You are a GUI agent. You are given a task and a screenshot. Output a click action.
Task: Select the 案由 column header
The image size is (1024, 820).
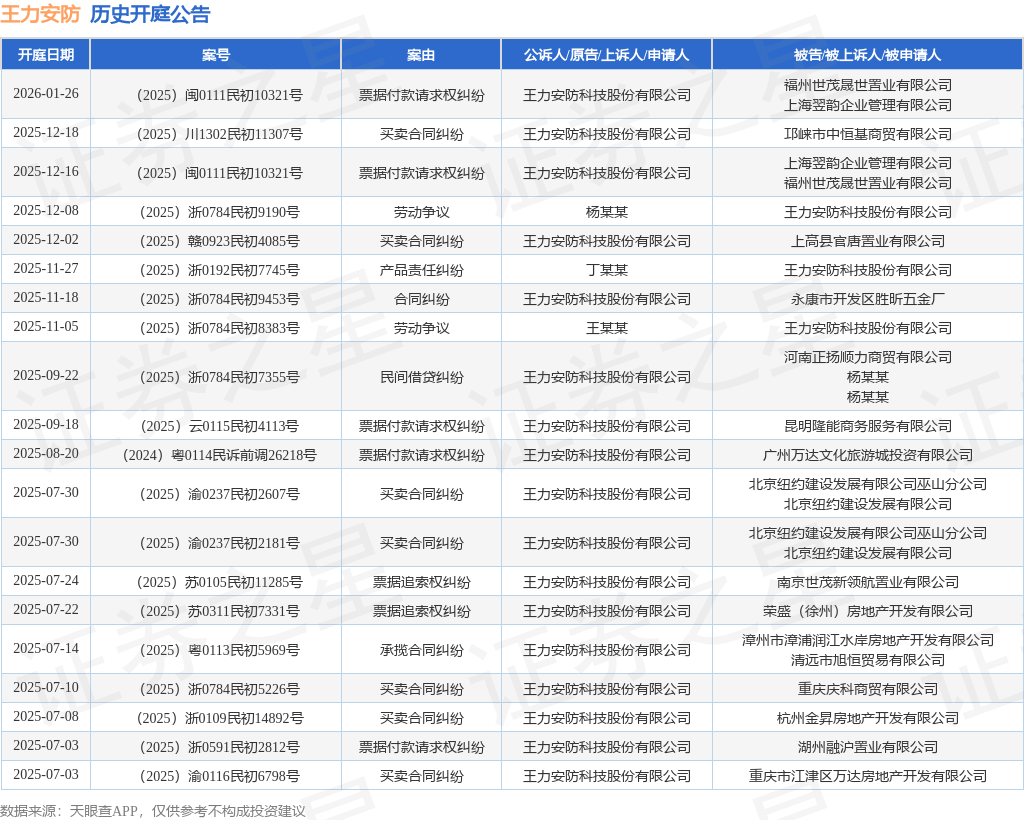(x=421, y=55)
